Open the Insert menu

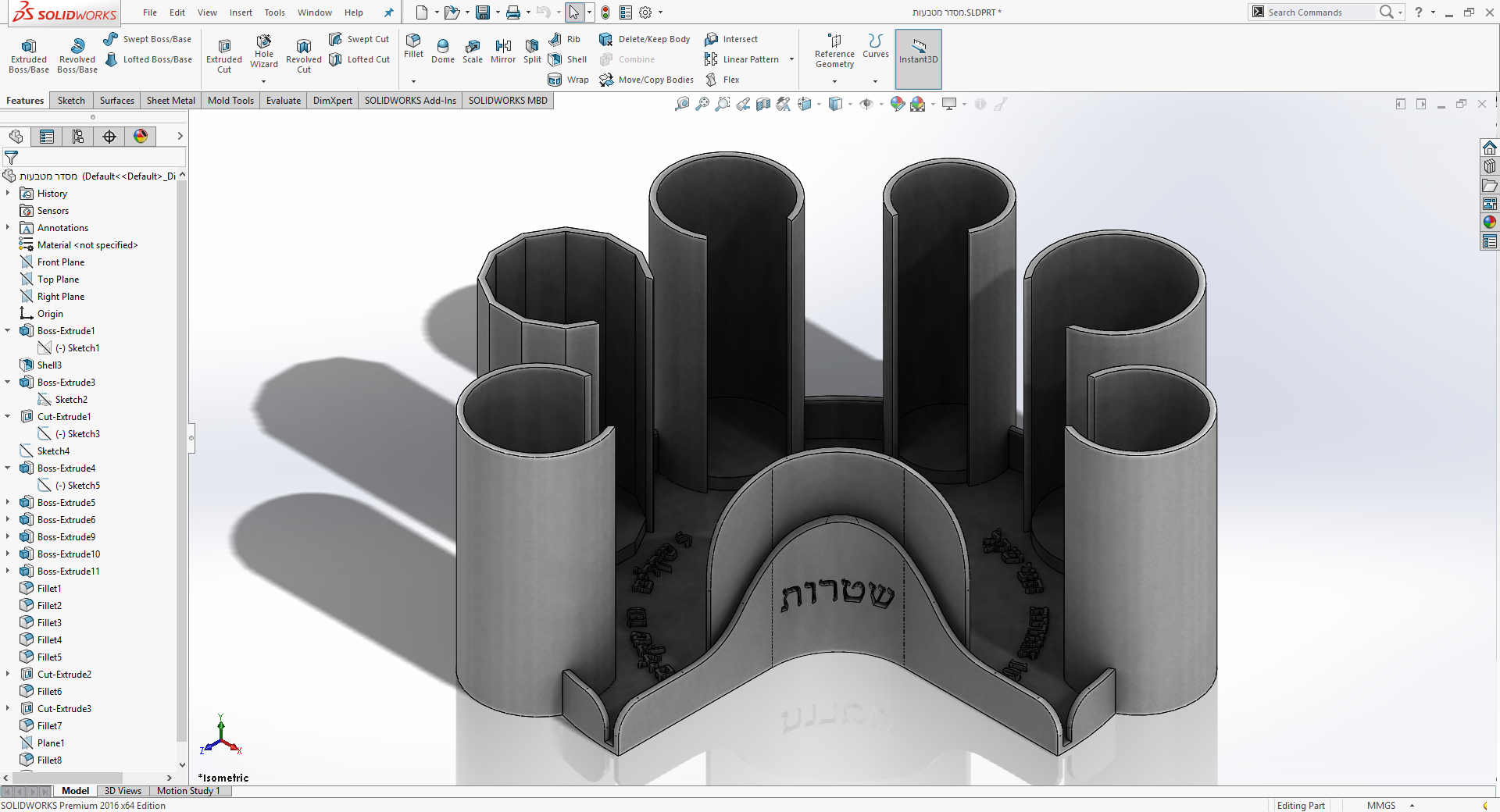(241, 12)
